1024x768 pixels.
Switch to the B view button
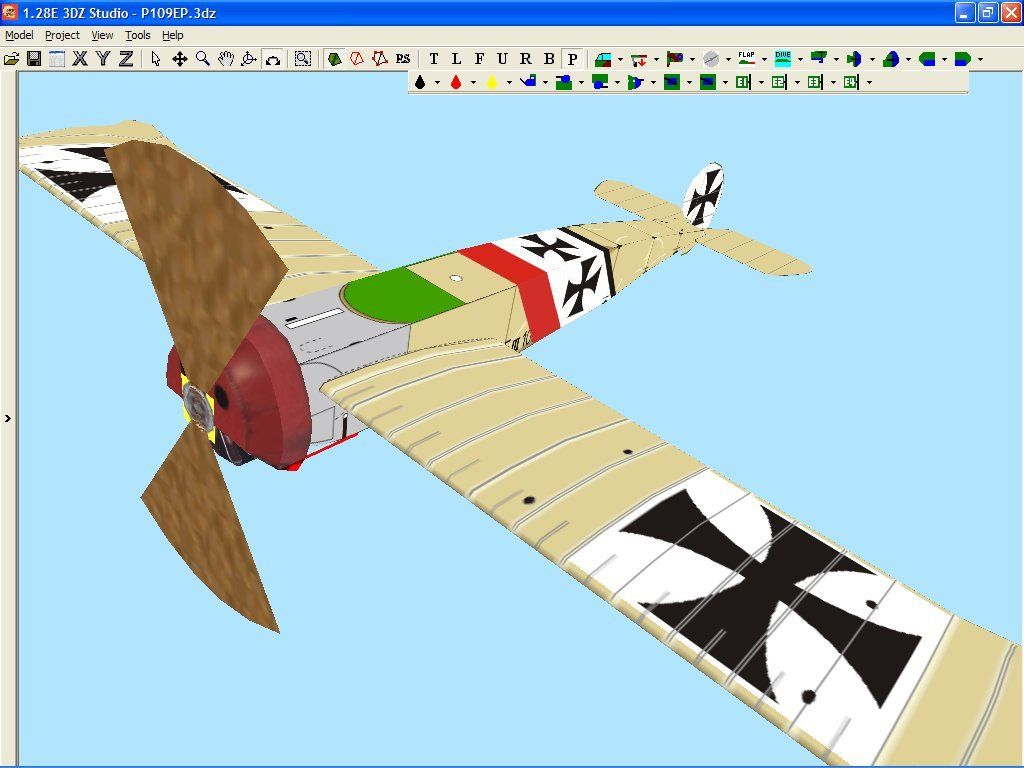click(x=549, y=59)
